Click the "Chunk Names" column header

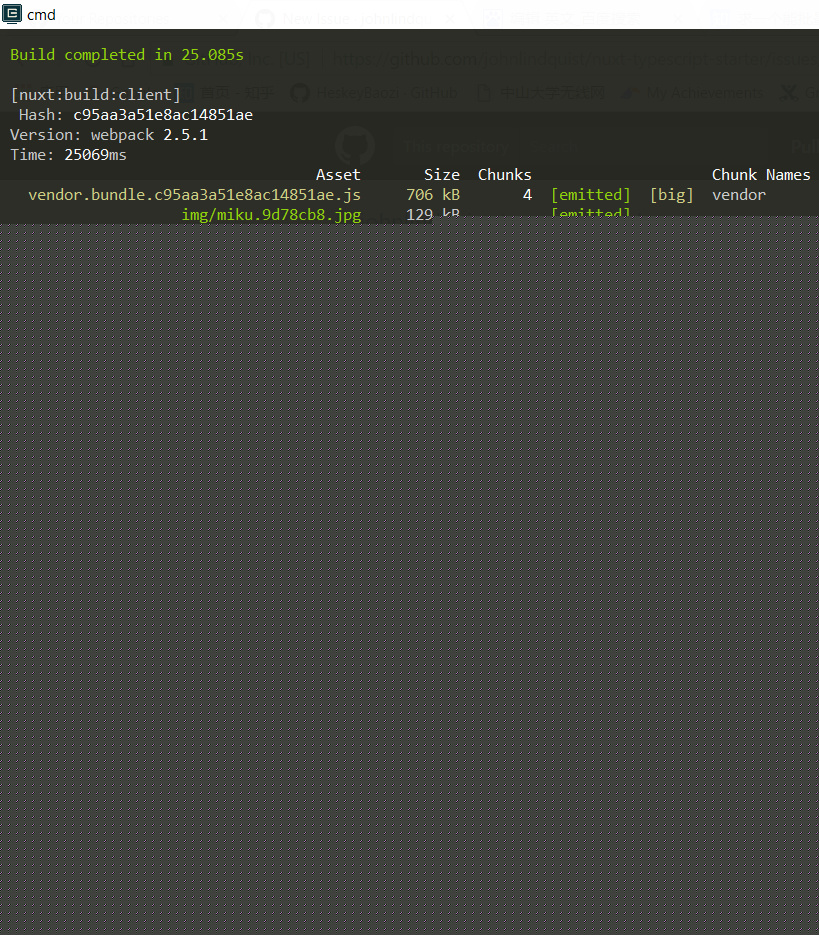click(x=761, y=175)
